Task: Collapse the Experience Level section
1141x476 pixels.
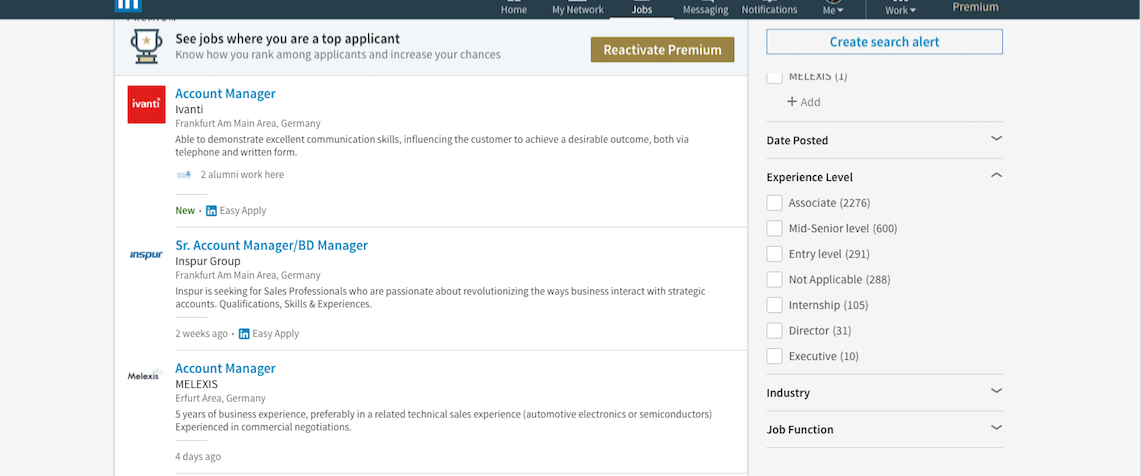Action: pyautogui.click(x=995, y=176)
